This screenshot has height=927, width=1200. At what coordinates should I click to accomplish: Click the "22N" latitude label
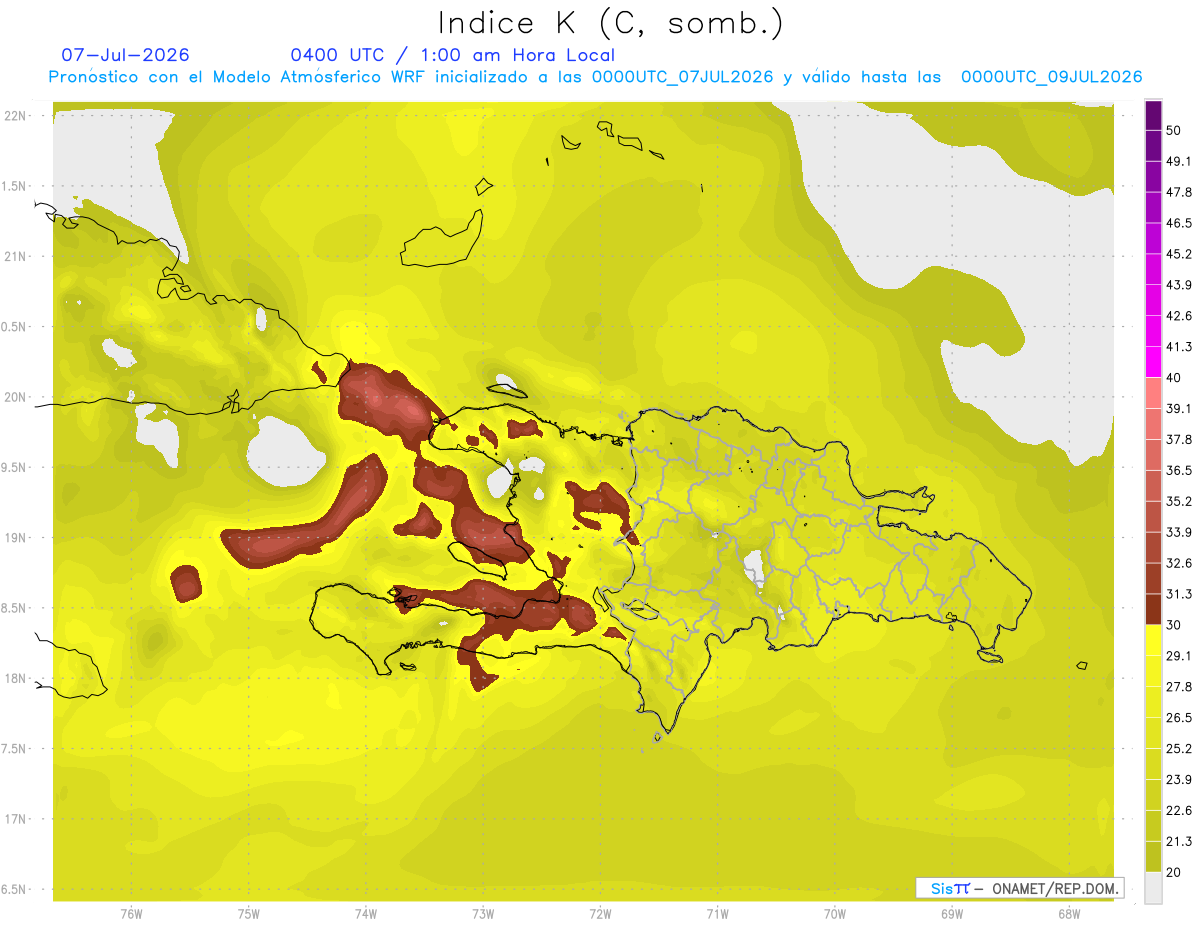15,116
